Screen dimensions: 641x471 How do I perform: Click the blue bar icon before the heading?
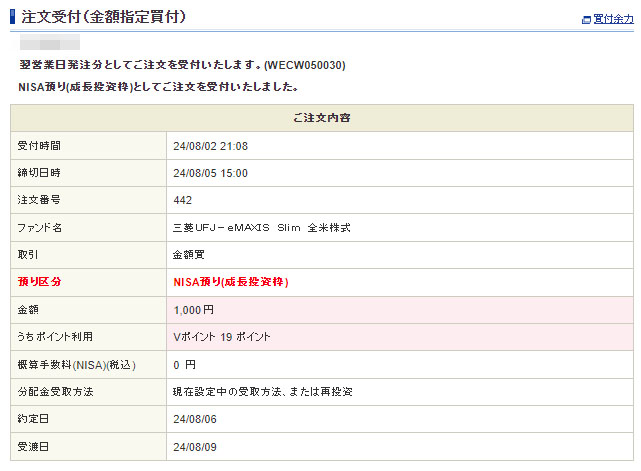pos(12,17)
